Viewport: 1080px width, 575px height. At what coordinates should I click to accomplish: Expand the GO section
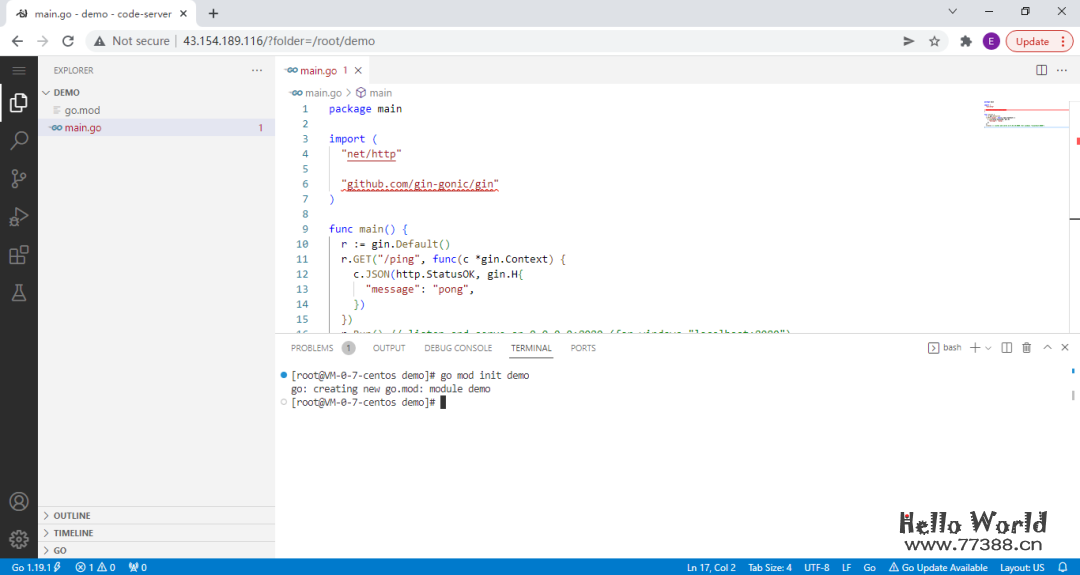click(x=157, y=551)
